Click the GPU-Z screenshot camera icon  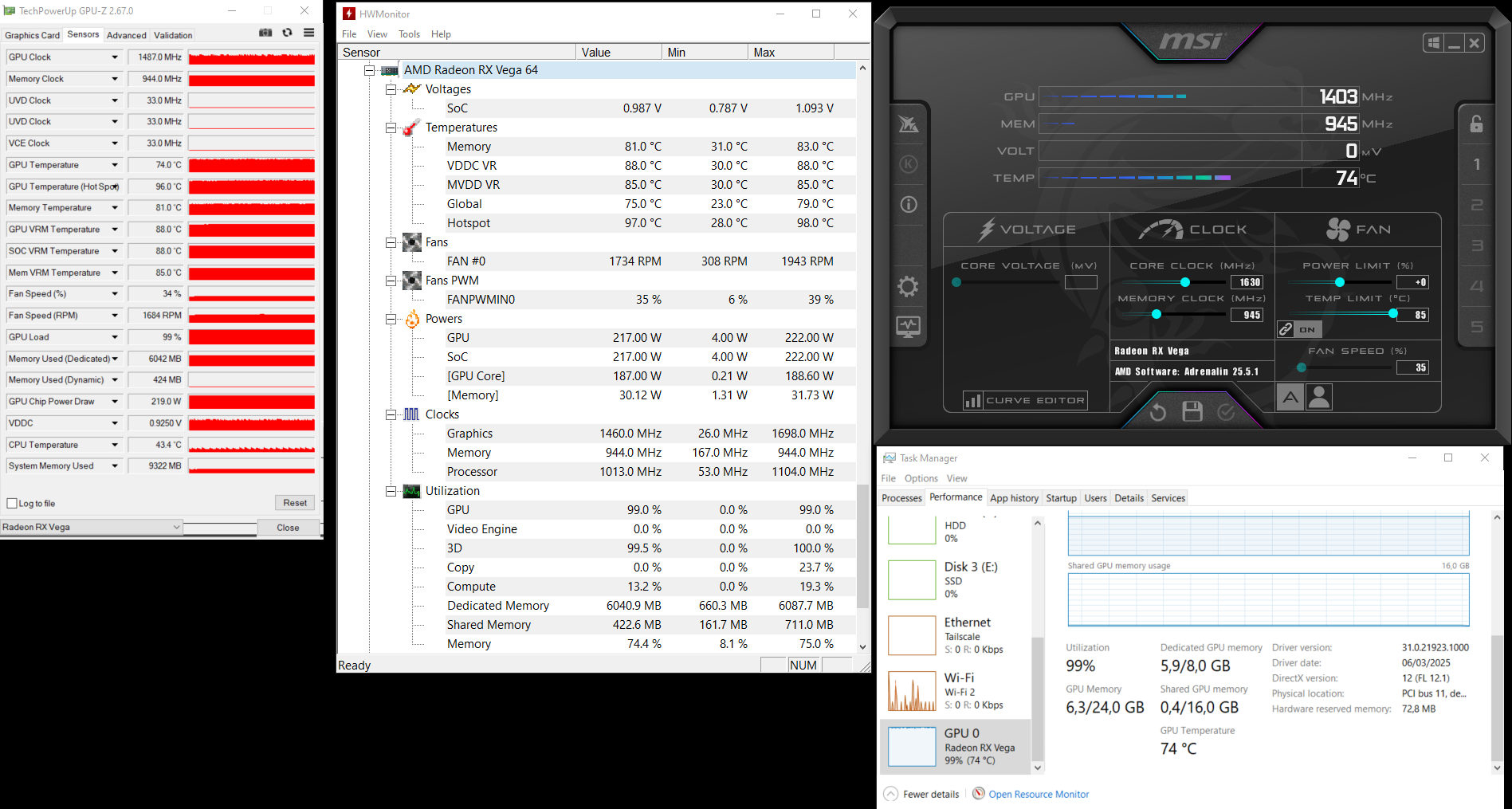click(x=265, y=33)
